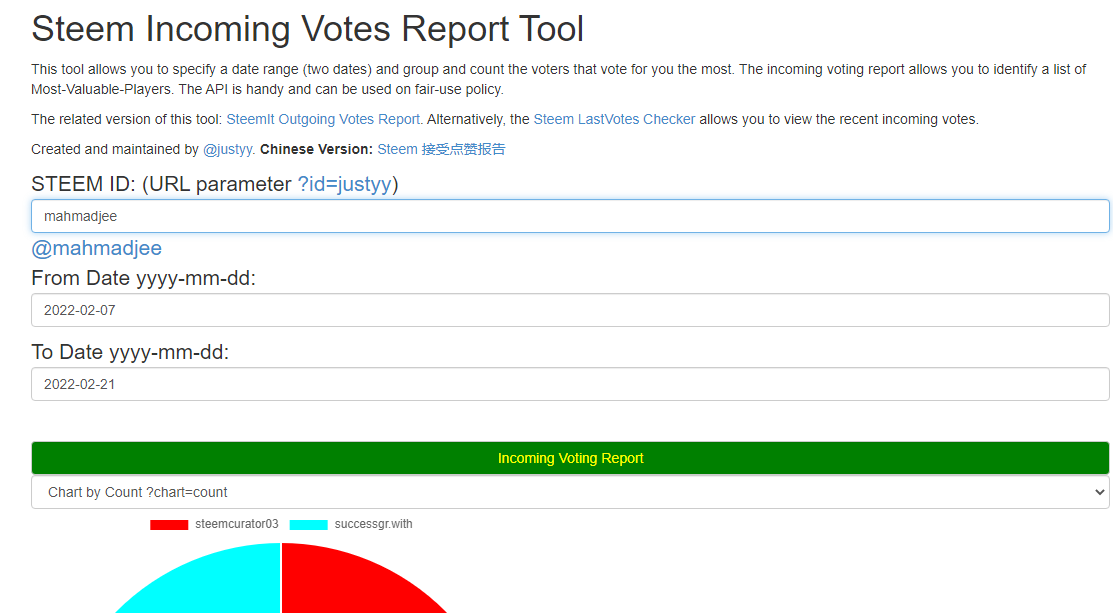Open the SteemIt Outgoing Votes Report link
Screen dimensions: 1113x613
click(323, 119)
